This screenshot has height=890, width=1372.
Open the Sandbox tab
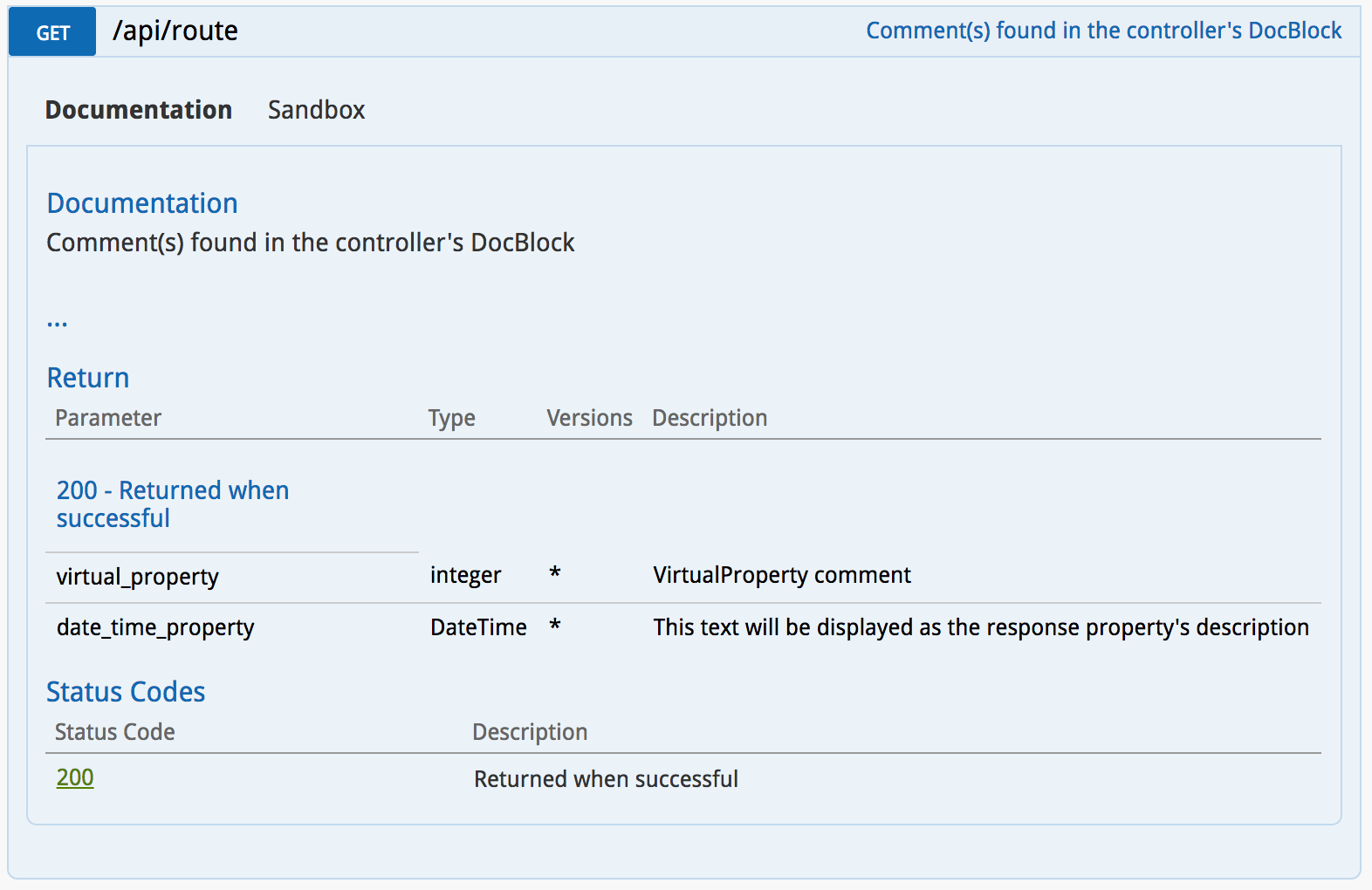[x=316, y=110]
